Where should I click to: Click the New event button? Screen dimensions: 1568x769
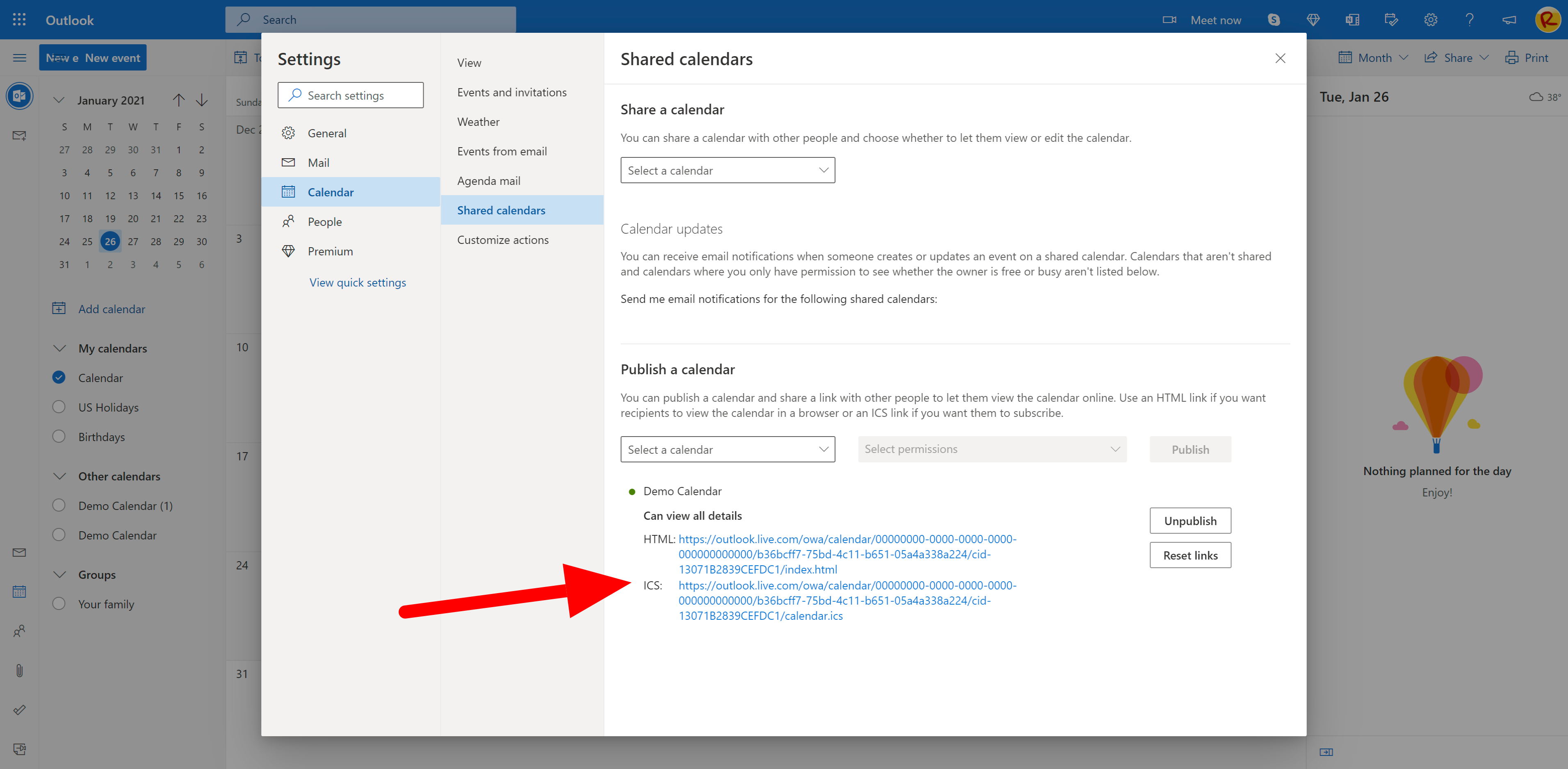(x=93, y=58)
